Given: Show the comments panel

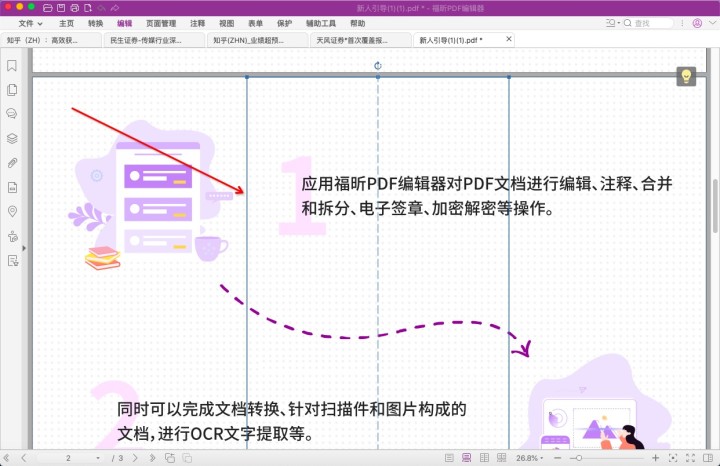Looking at the screenshot, I should click(x=13, y=114).
